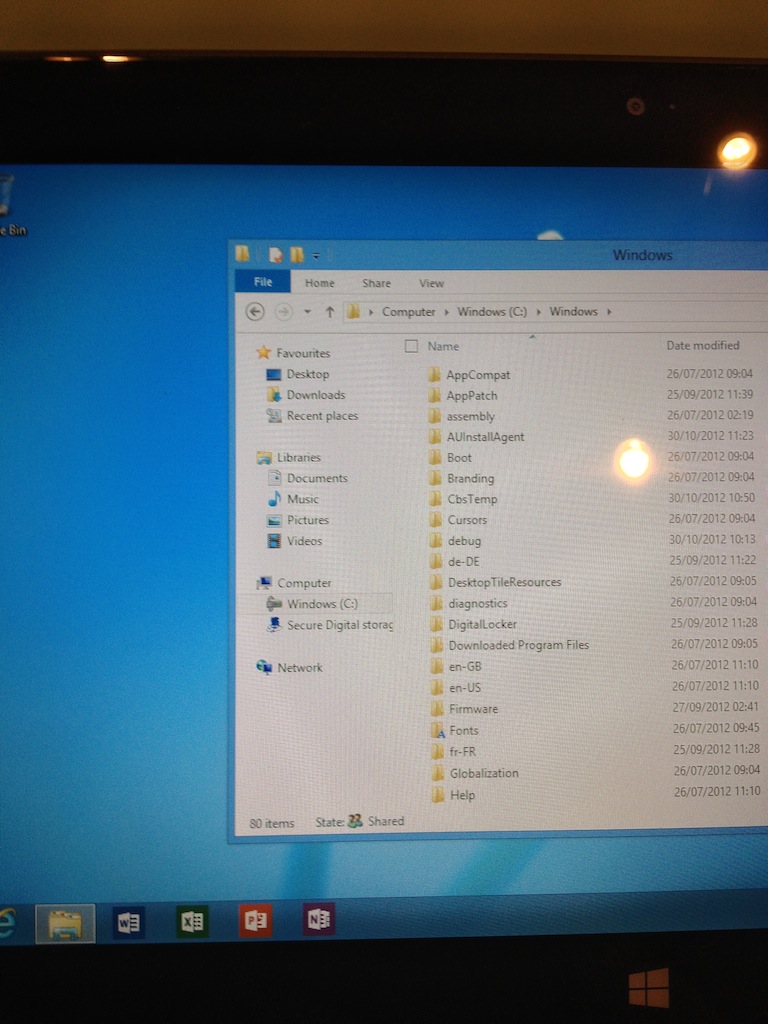Select the de-DE folder
768x1024 pixels.
click(464, 562)
